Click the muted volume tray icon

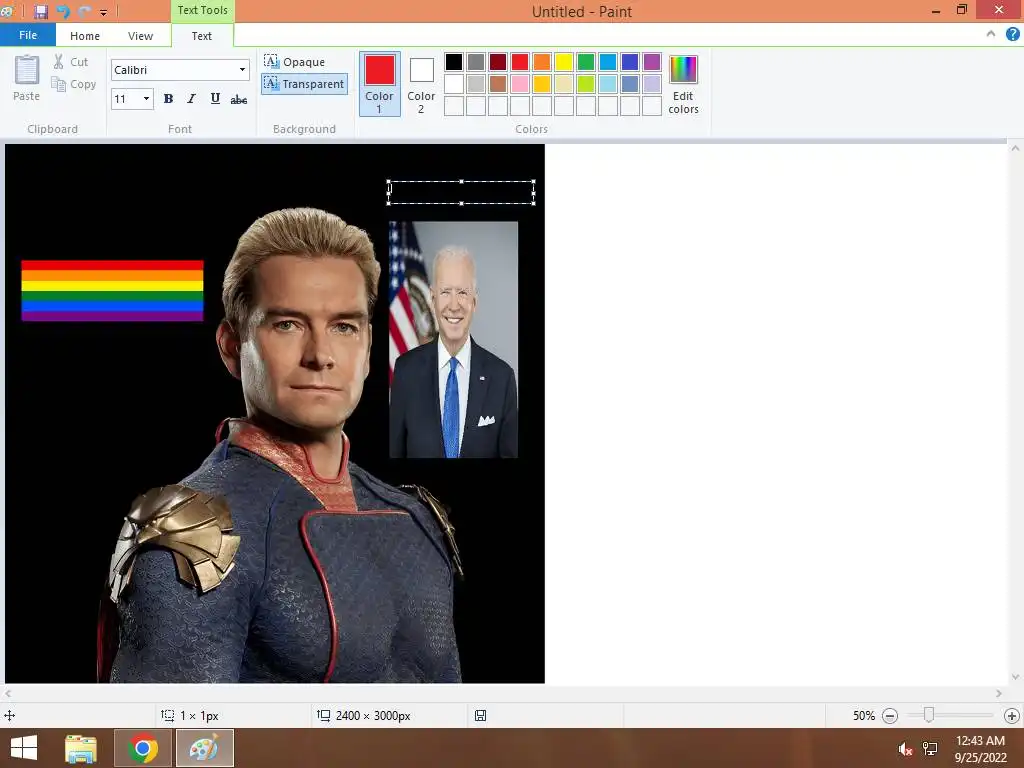pos(904,749)
